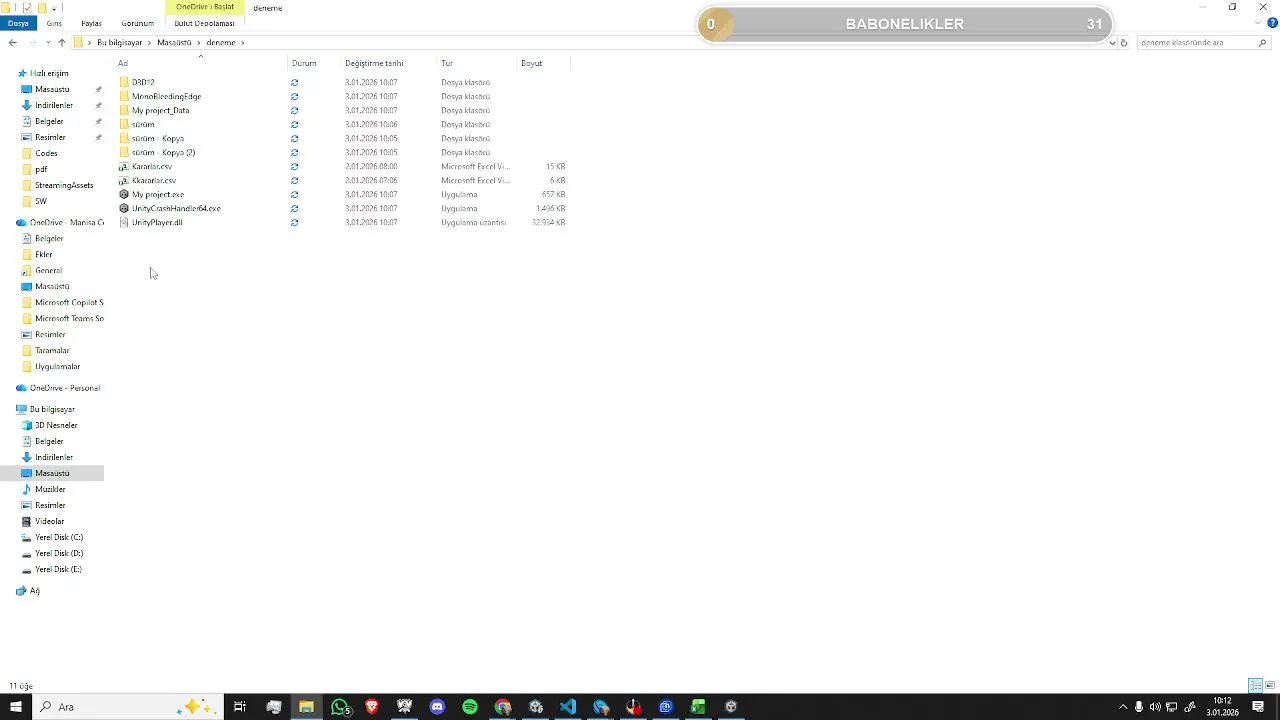Select StreamingAssets in Quick access
1280x720 pixels.
click(64, 185)
